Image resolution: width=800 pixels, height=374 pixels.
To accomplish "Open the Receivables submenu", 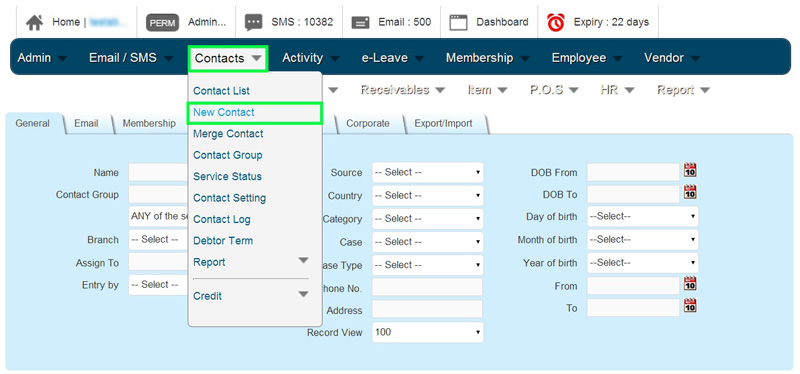I will tap(403, 90).
